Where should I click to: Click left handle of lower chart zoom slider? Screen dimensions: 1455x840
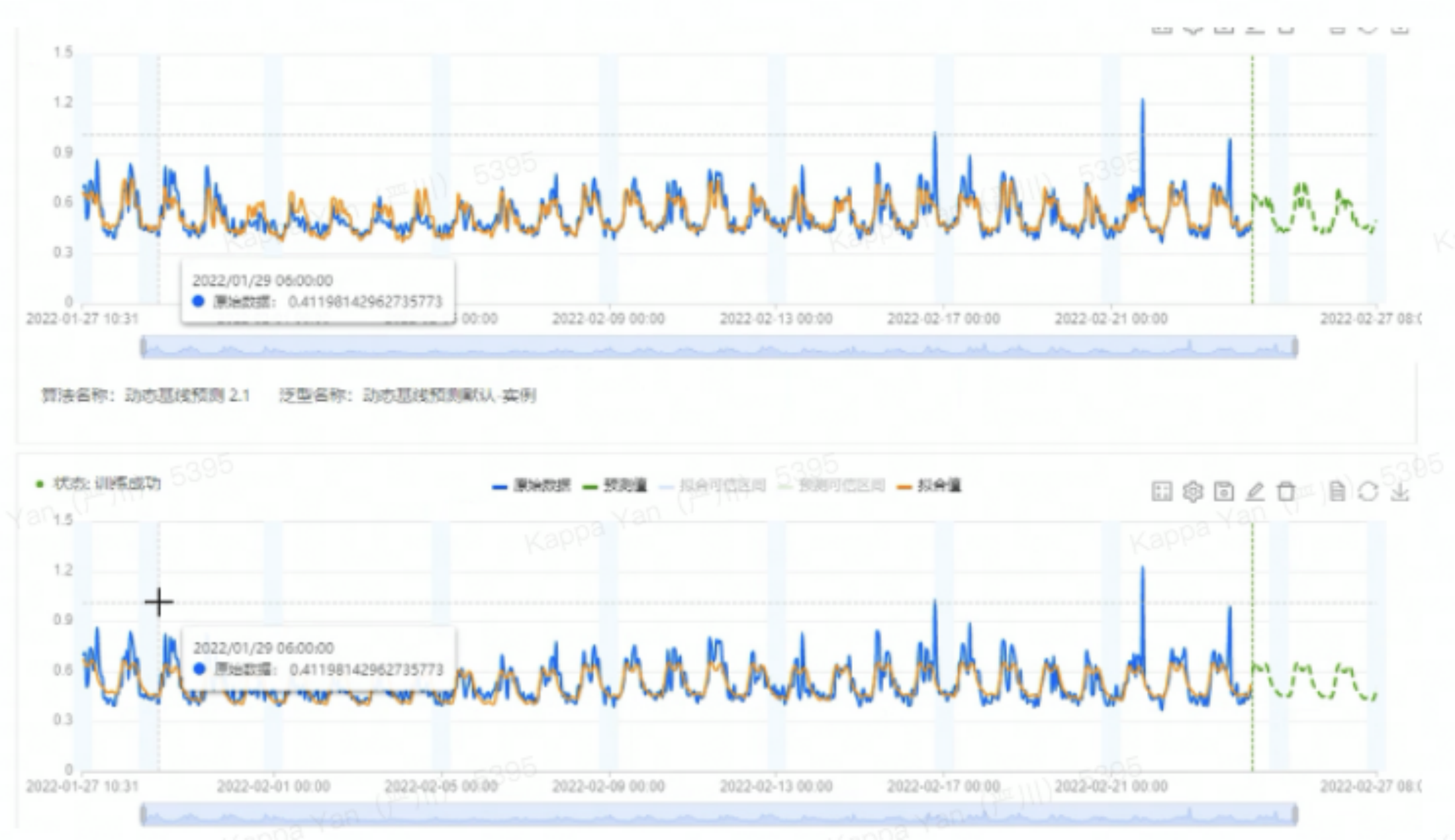(x=143, y=814)
